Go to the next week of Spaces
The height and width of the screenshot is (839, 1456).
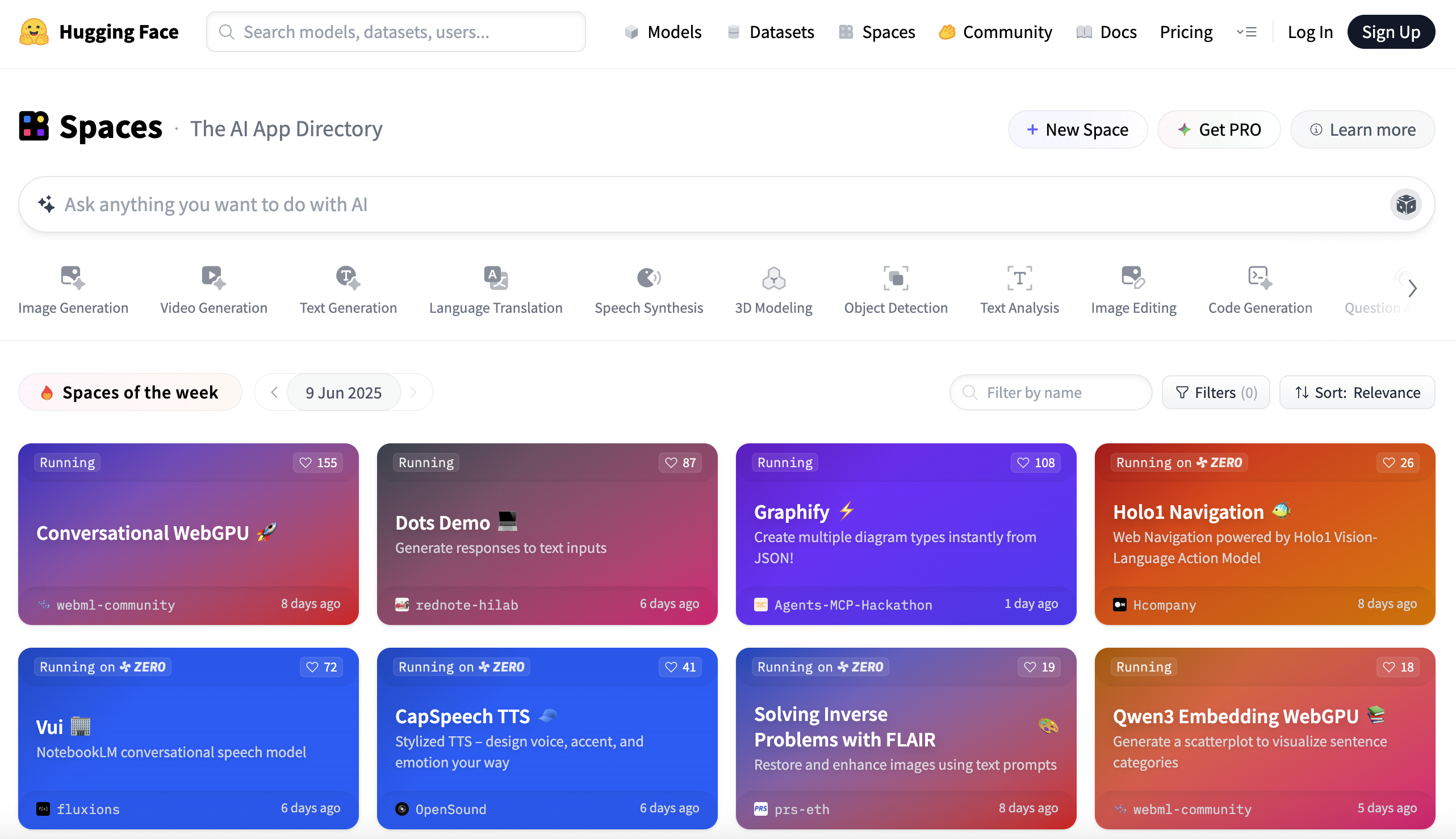tap(413, 392)
